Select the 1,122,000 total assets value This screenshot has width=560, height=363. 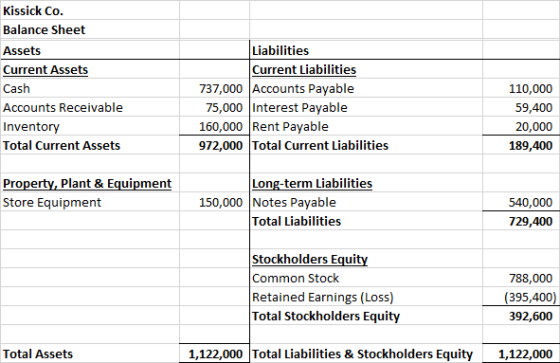coord(216,354)
